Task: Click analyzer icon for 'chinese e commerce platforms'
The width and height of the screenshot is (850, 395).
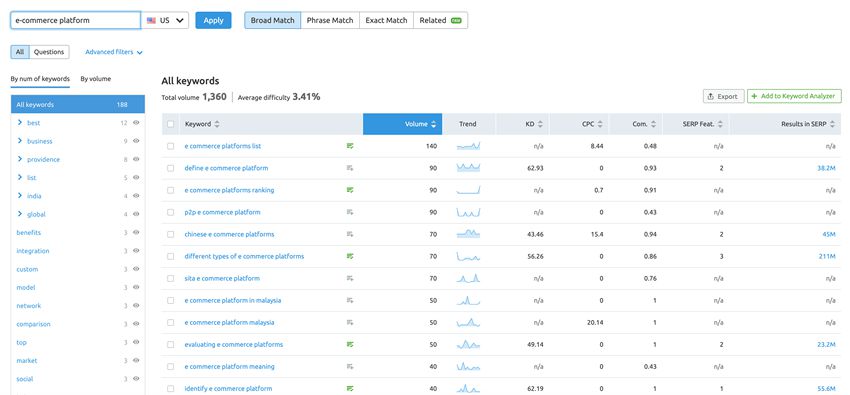Action: tap(350, 234)
